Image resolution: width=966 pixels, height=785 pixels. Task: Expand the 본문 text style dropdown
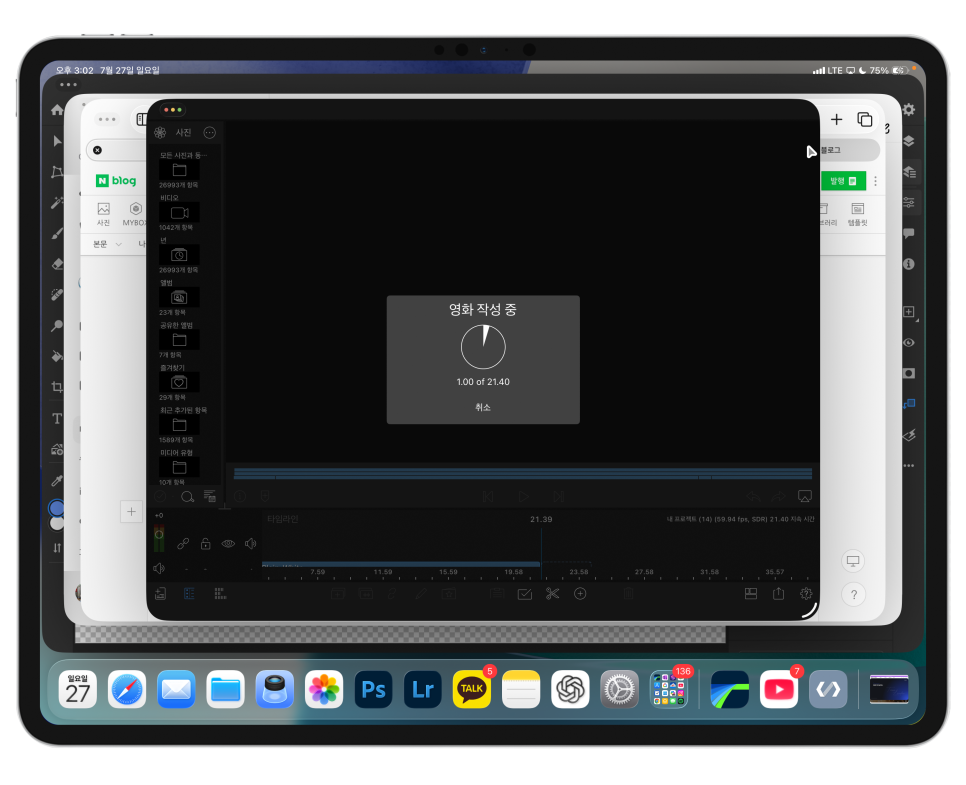tap(107, 244)
